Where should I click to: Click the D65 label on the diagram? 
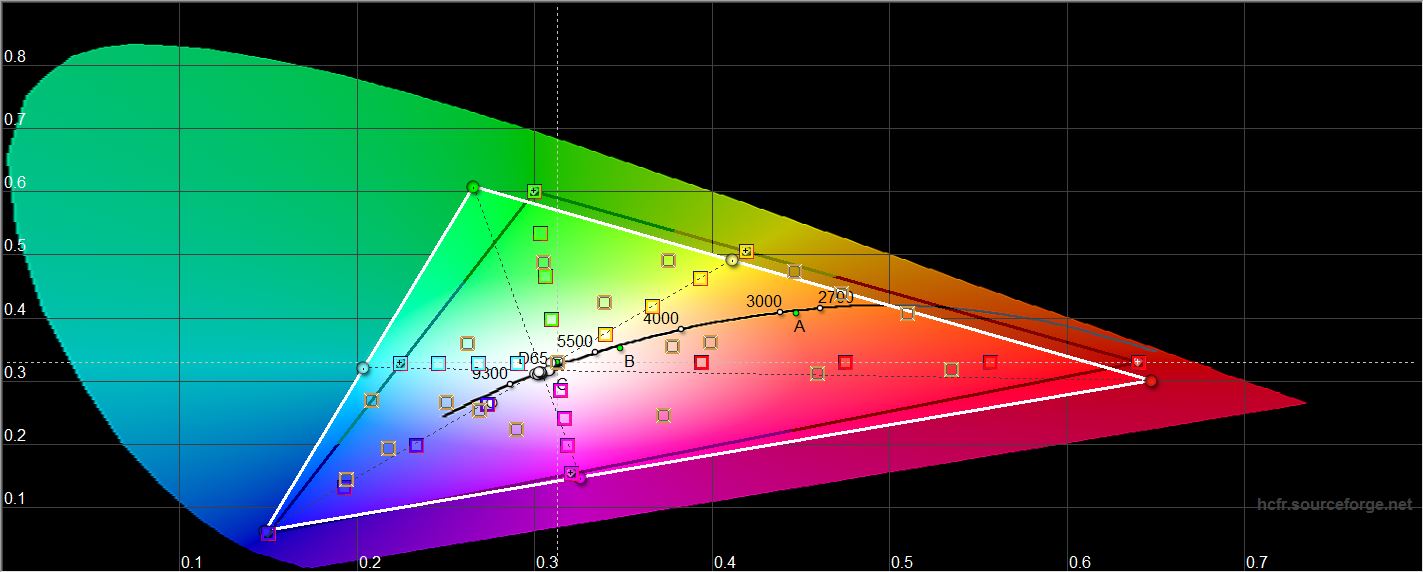pos(532,358)
